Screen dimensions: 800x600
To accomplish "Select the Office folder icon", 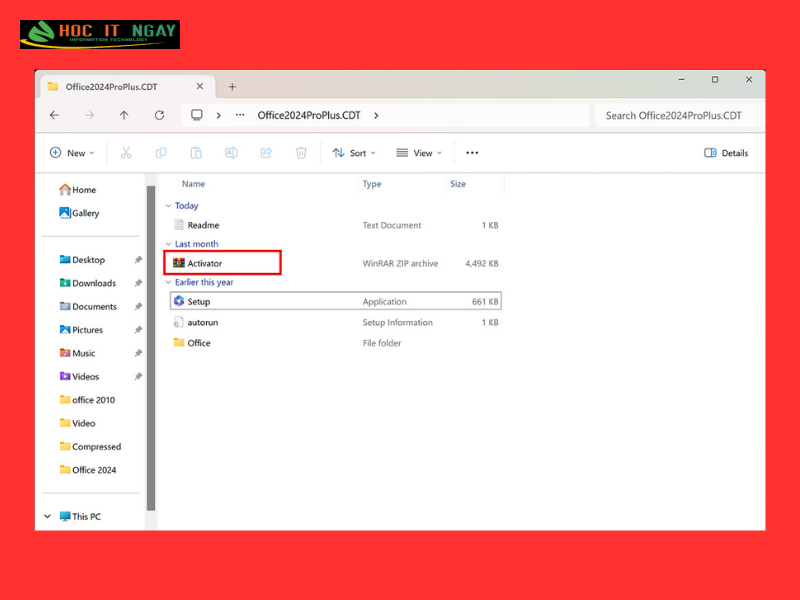I will pyautogui.click(x=179, y=342).
